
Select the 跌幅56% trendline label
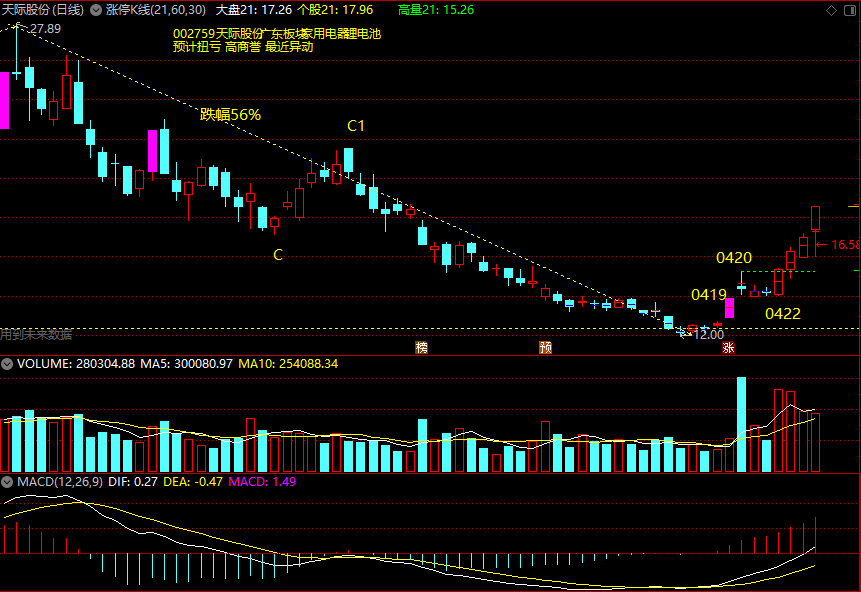click(x=230, y=115)
